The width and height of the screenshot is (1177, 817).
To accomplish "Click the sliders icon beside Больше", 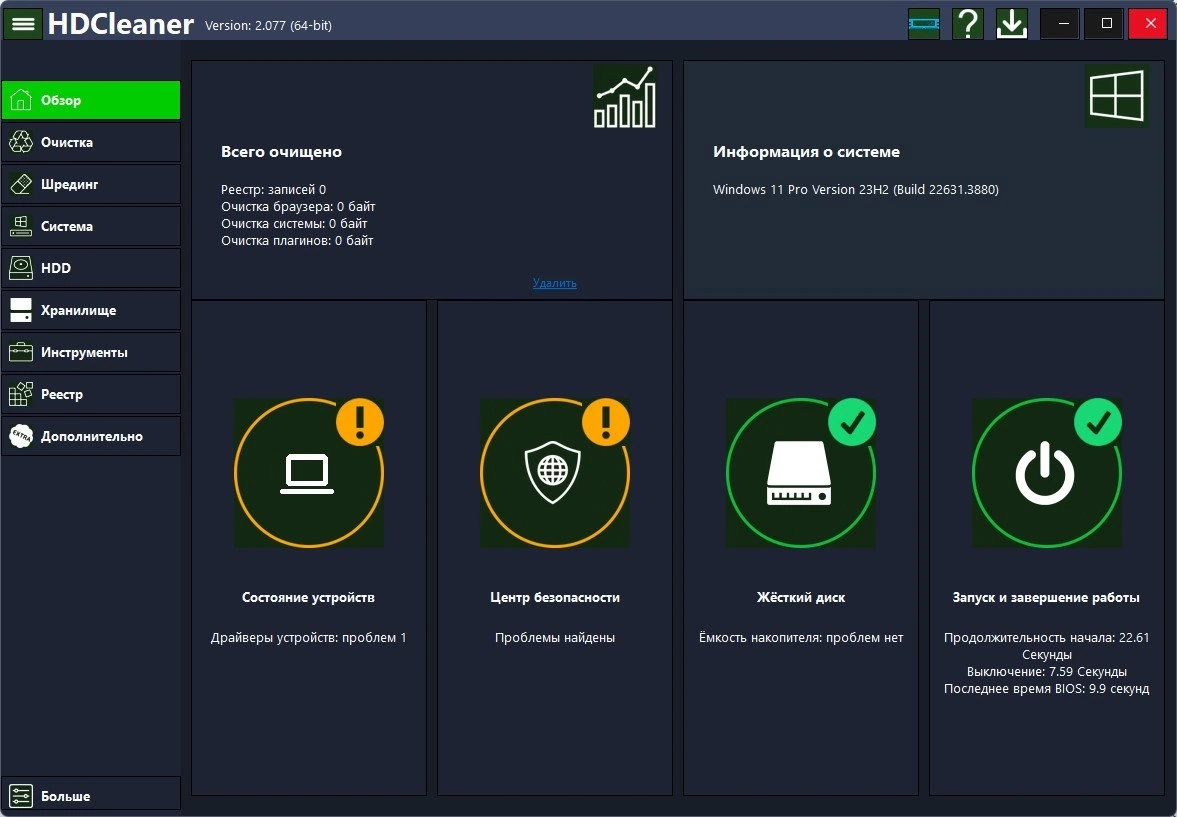I will 21,796.
